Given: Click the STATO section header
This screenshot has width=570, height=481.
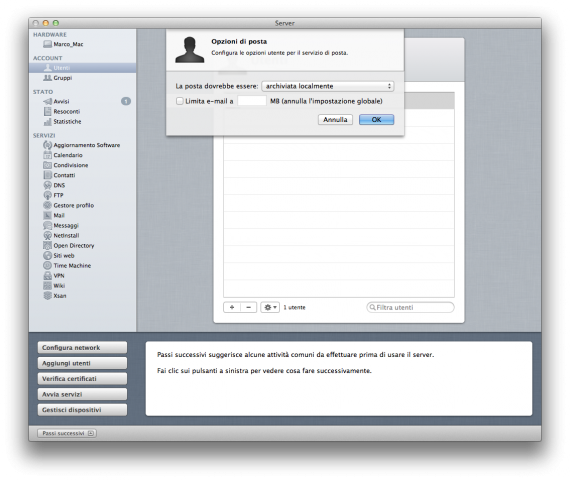Looking at the screenshot, I should (x=43, y=92).
